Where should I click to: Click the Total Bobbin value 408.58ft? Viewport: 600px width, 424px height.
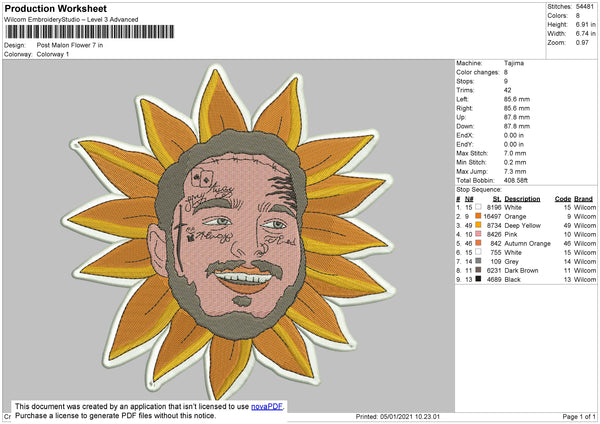515,180
